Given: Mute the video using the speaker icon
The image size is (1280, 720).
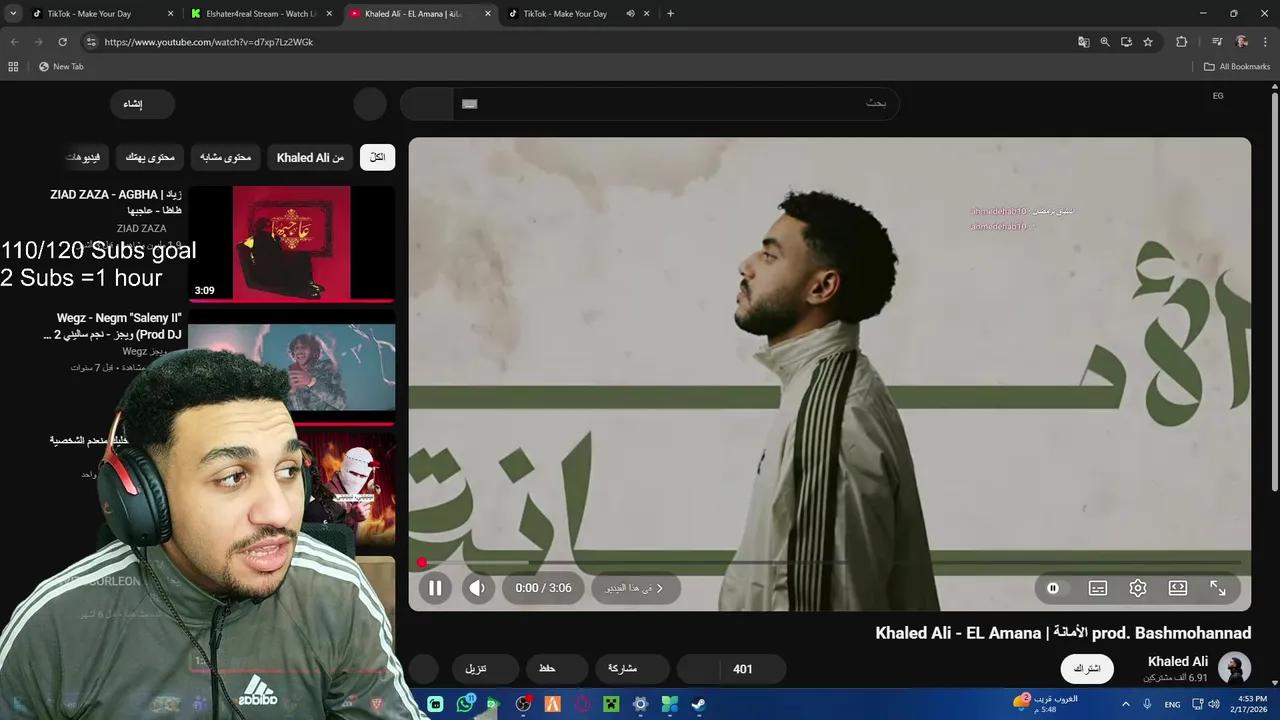Looking at the screenshot, I should tap(477, 588).
